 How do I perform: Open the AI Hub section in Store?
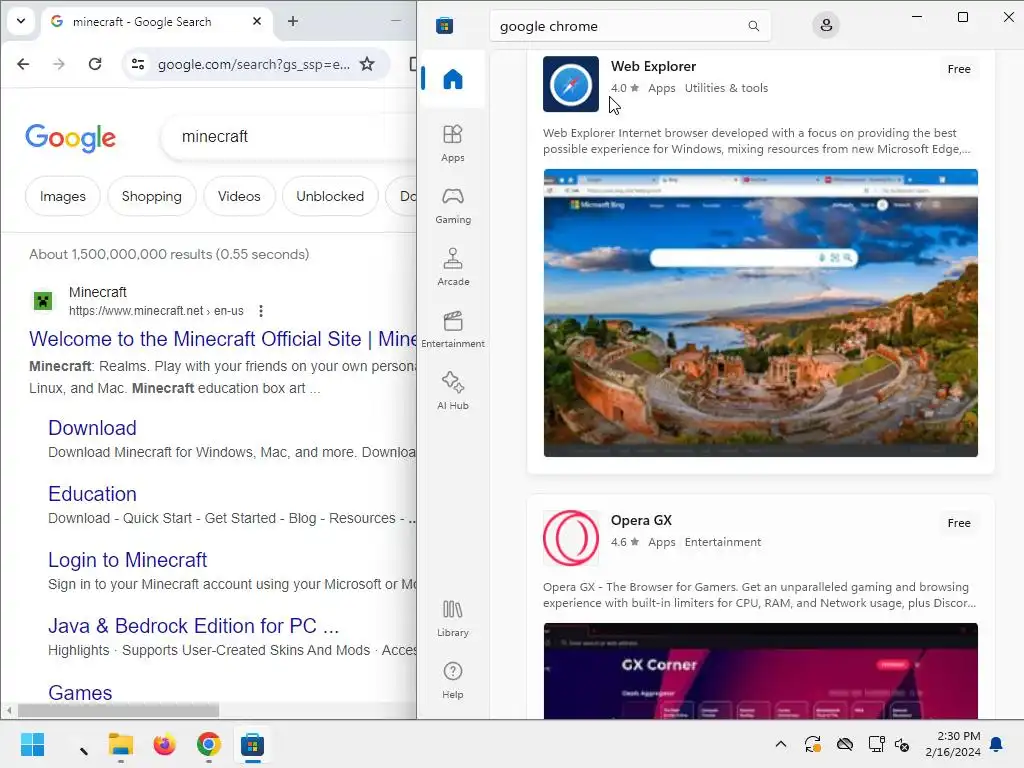pyautogui.click(x=453, y=391)
